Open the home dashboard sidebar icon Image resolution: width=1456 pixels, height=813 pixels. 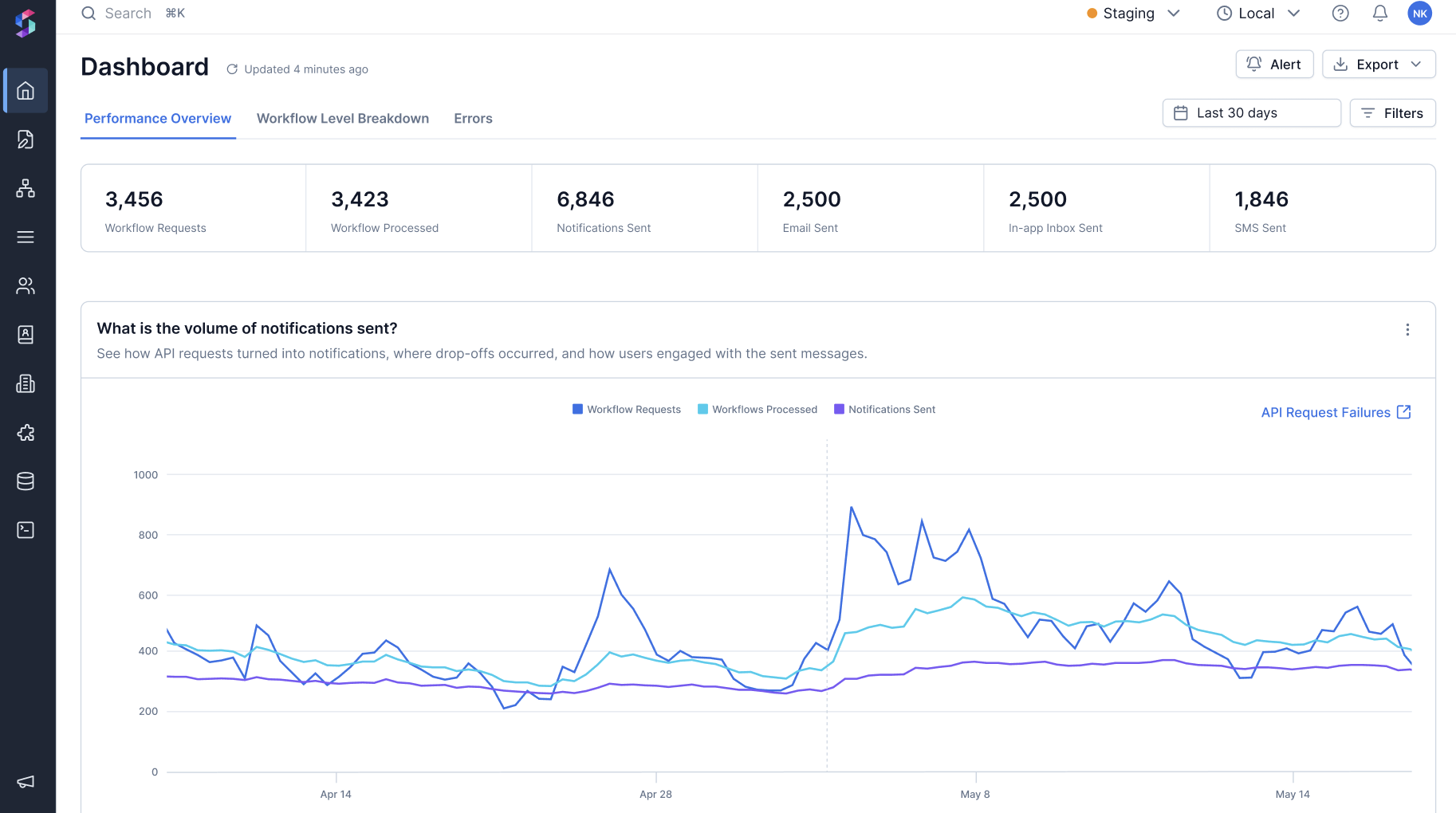click(x=26, y=91)
